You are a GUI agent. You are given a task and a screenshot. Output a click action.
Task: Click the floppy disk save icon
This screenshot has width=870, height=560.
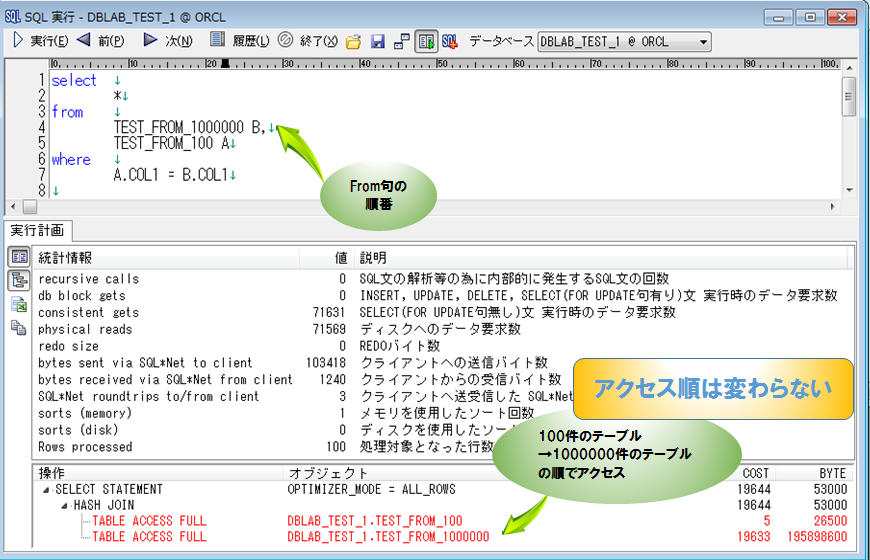pos(378,42)
